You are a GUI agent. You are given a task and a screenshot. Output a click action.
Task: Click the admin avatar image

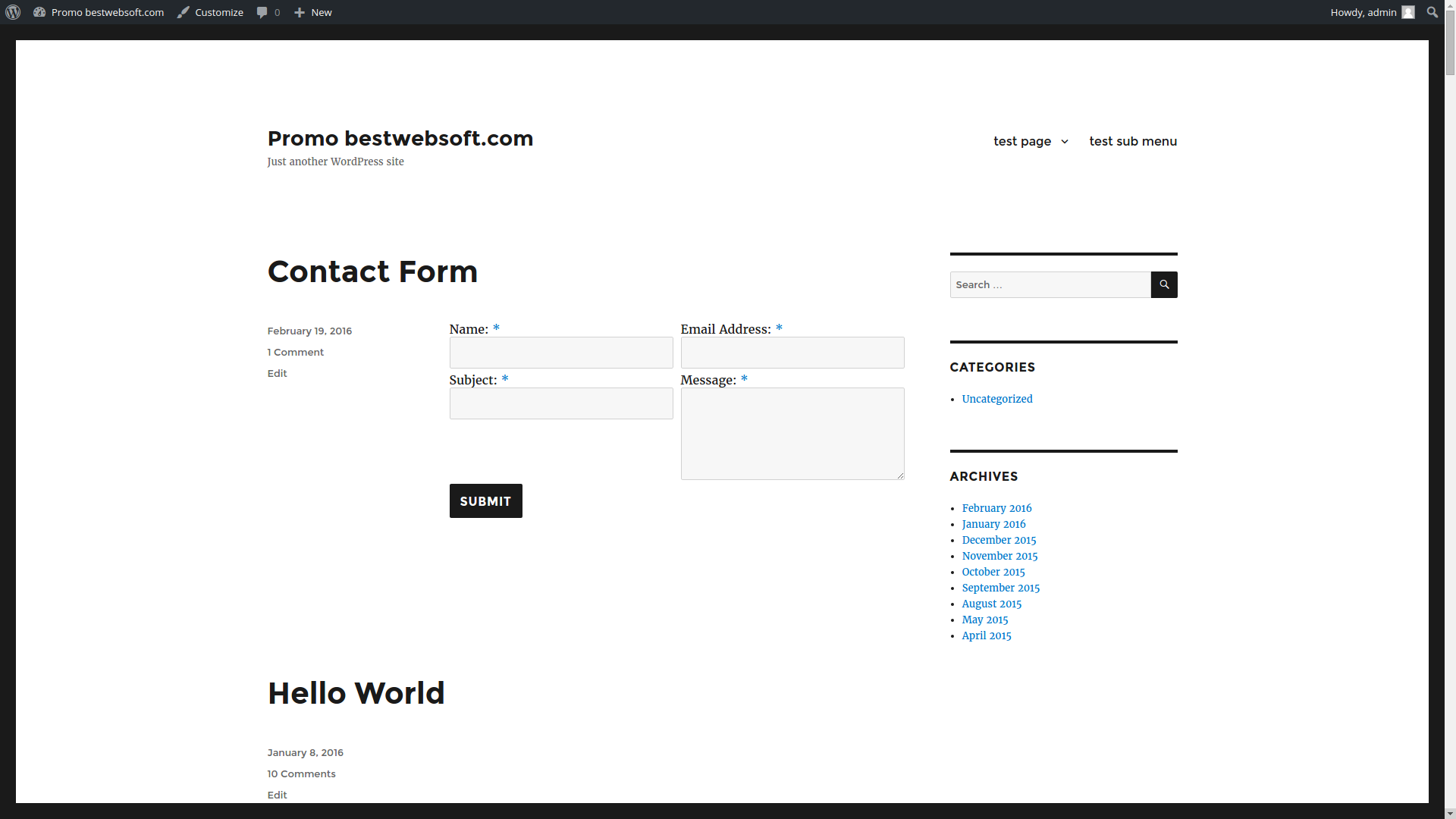1409,12
